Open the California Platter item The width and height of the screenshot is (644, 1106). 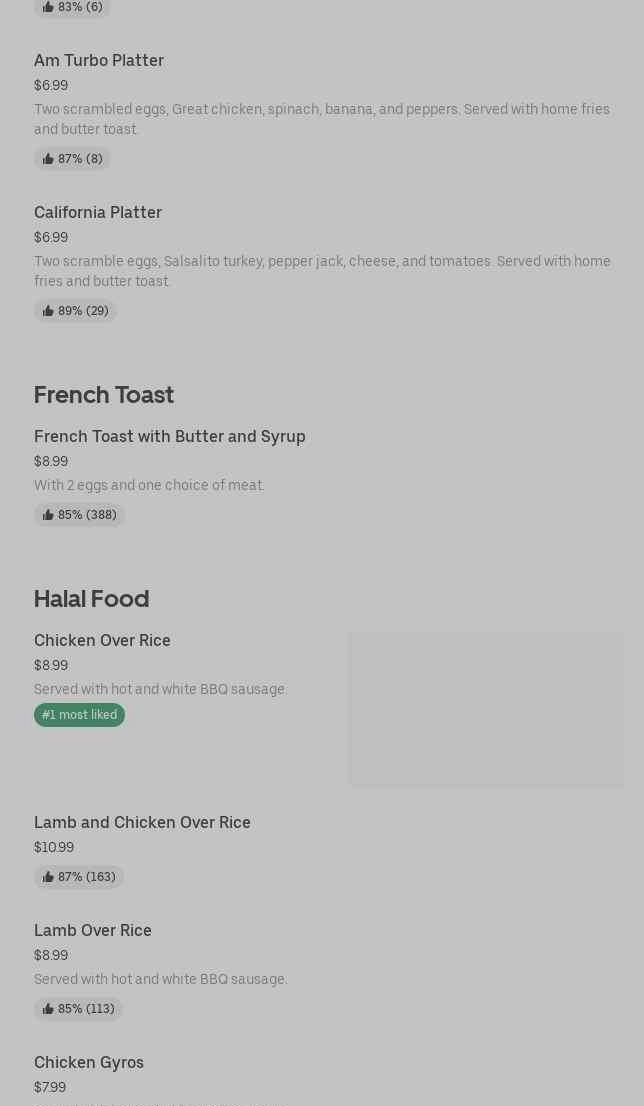(x=322, y=261)
